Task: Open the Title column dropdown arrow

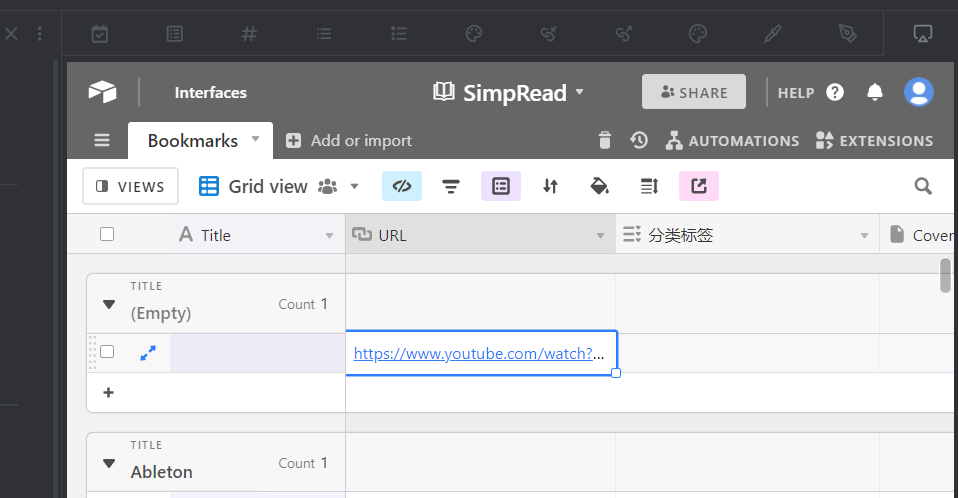Action: [329, 236]
